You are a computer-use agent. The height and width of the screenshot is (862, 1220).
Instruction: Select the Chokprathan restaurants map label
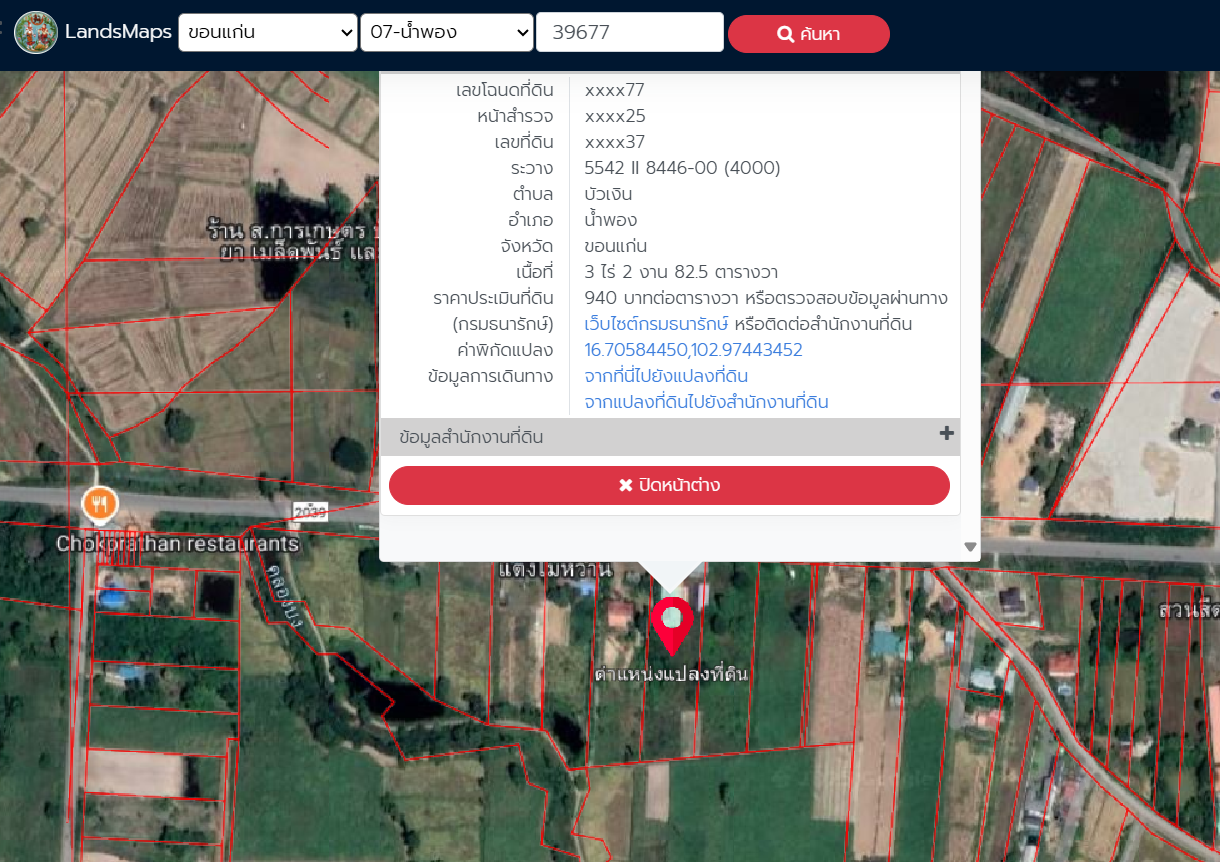(178, 544)
